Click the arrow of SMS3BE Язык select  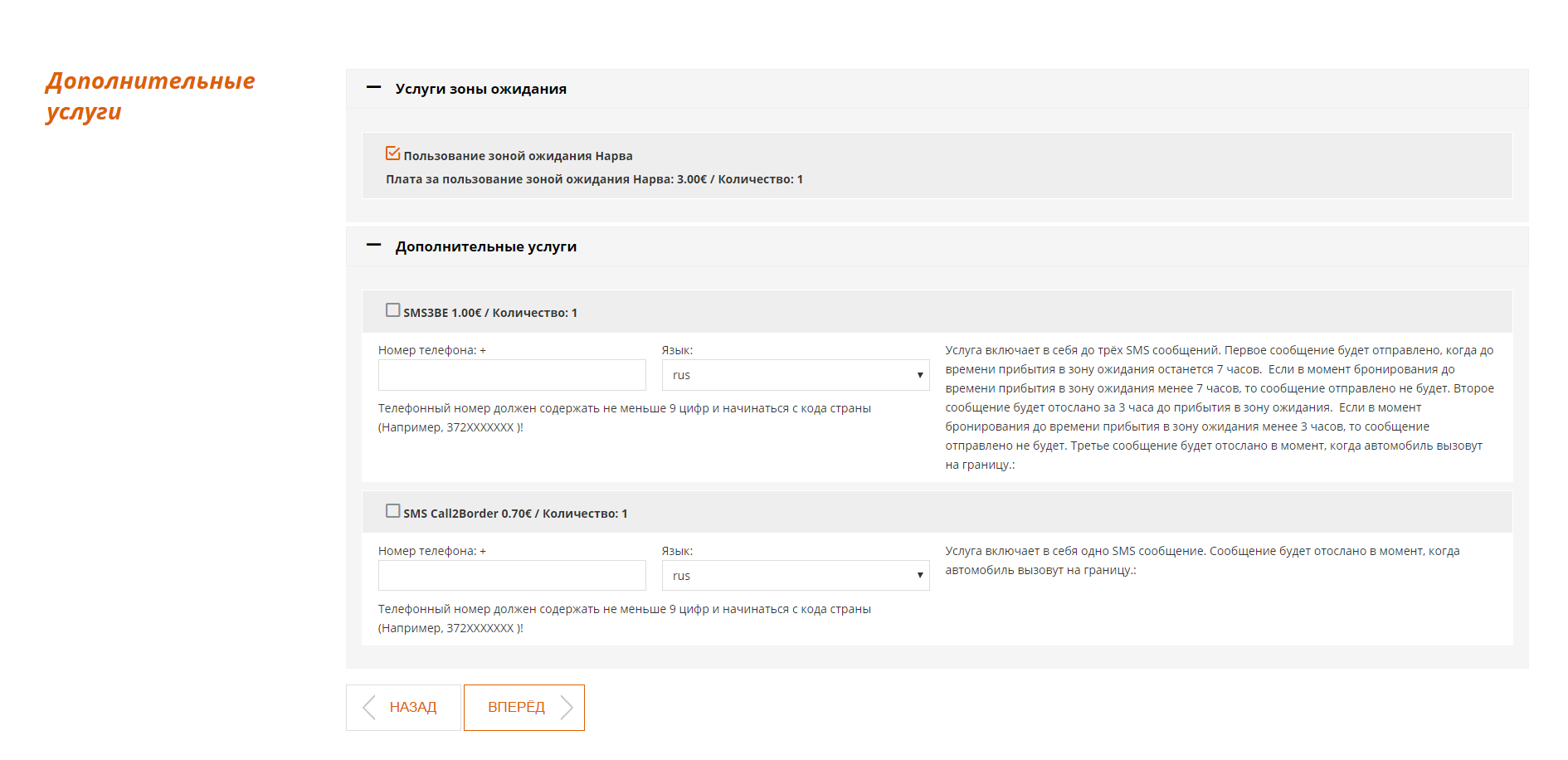919,375
